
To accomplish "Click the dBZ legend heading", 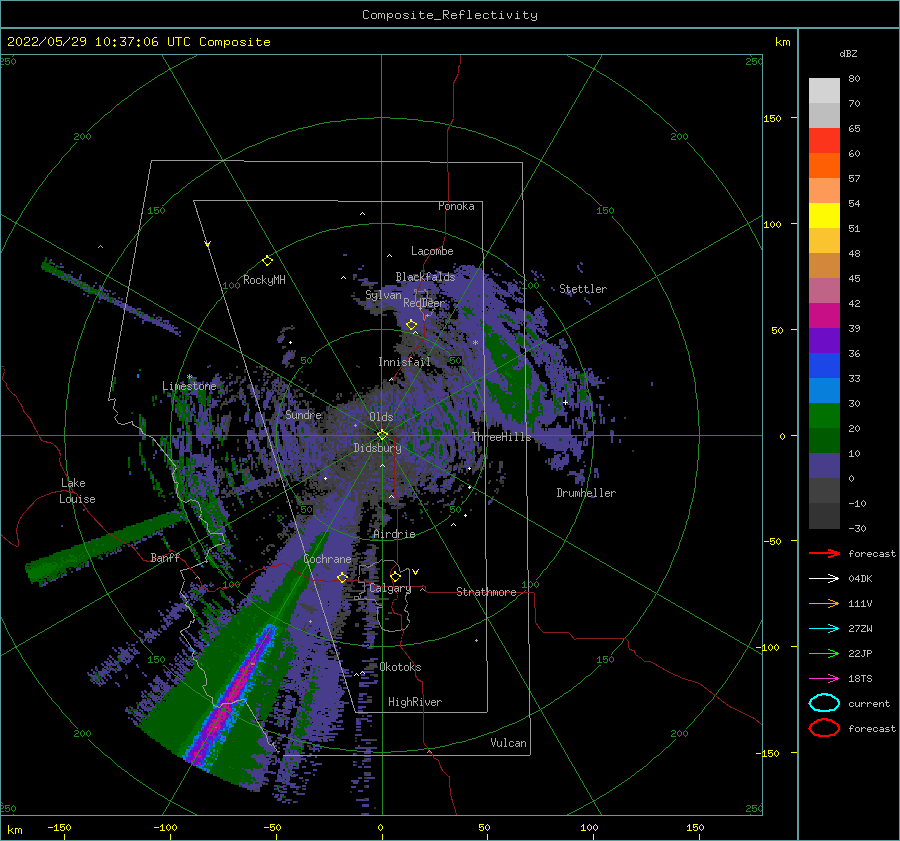I will coord(848,53).
